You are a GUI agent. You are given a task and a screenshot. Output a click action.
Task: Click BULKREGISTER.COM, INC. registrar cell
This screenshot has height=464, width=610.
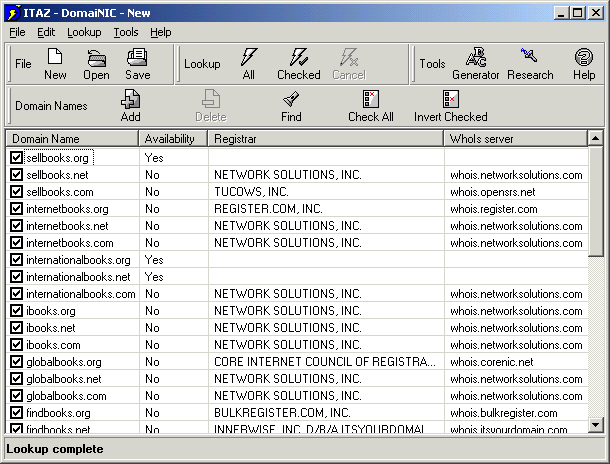[x=282, y=413]
